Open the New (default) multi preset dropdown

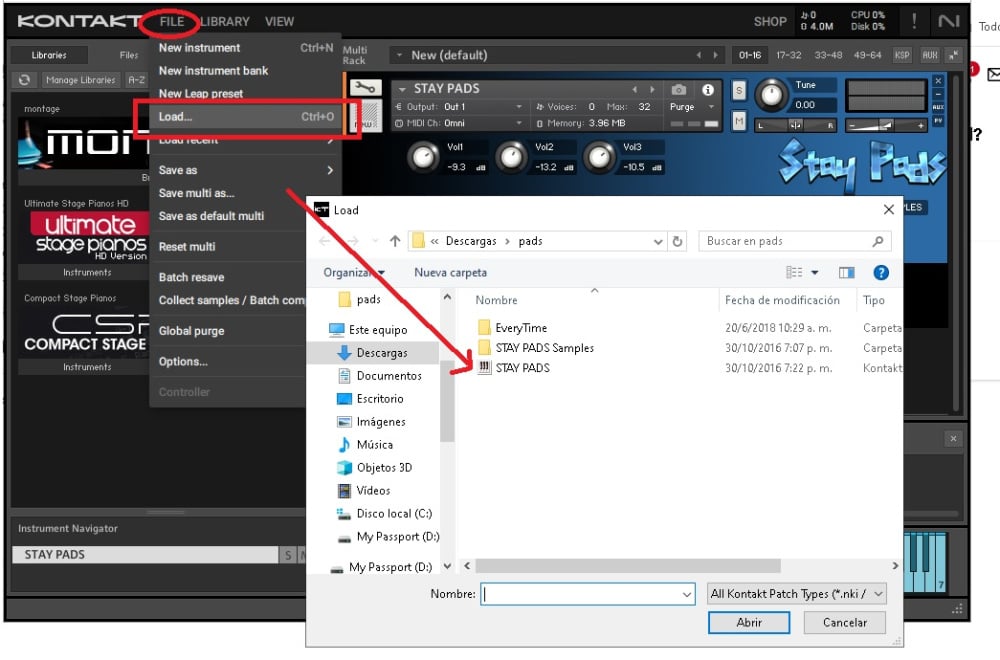tap(399, 55)
